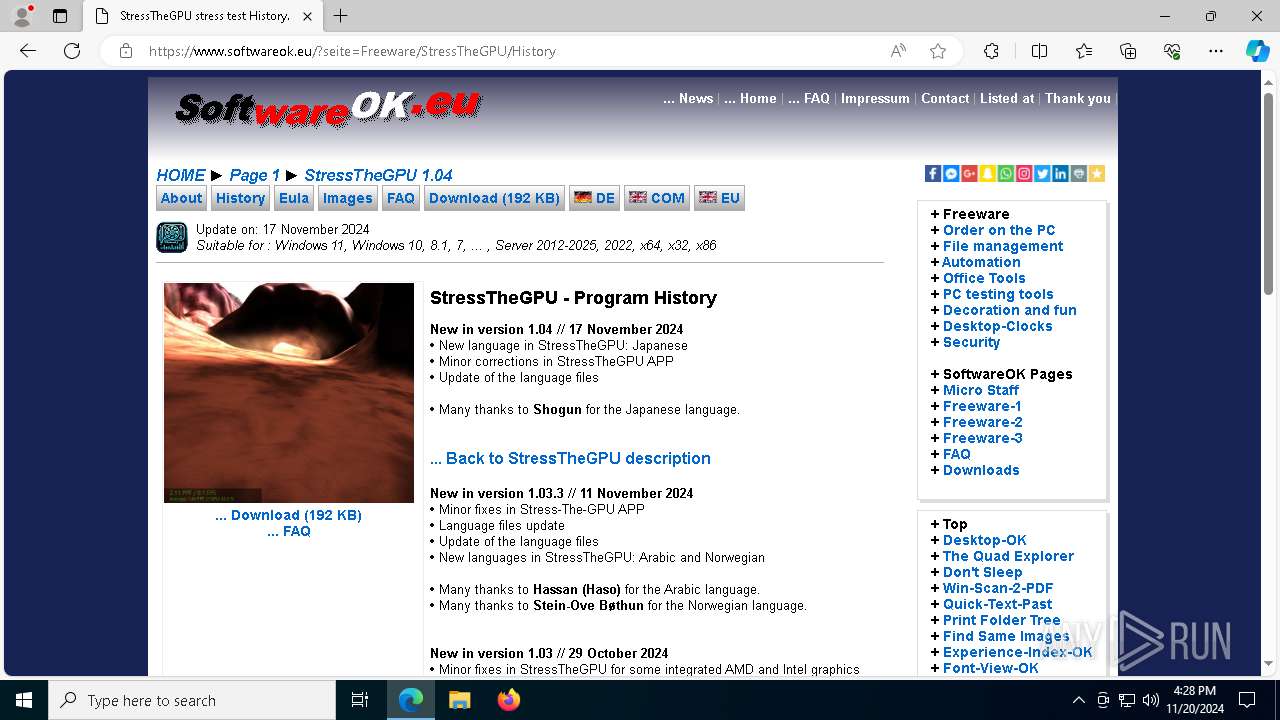Open Browser essentials icon
This screenshot has width=1280, height=720.
coord(1172,51)
